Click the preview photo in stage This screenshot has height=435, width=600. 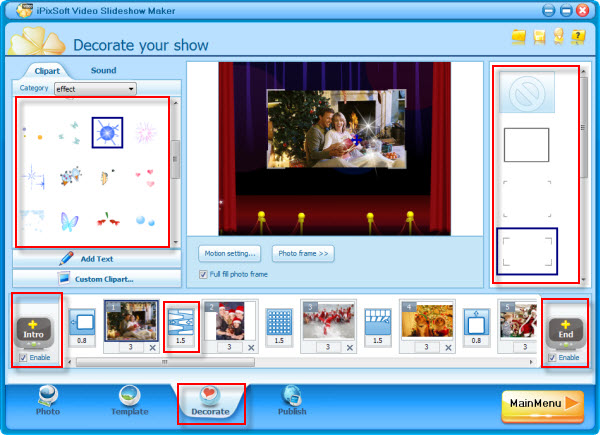[x=336, y=129]
